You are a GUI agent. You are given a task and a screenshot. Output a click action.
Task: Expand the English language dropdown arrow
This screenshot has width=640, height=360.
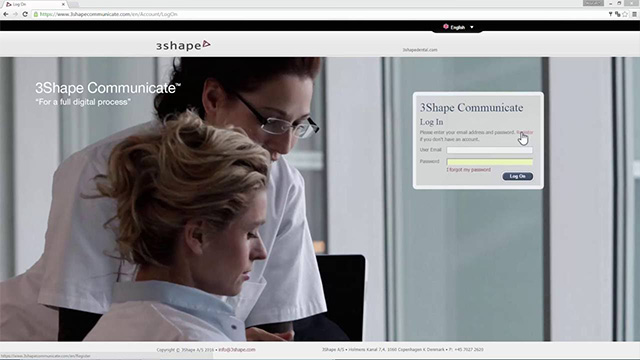pos(472,27)
